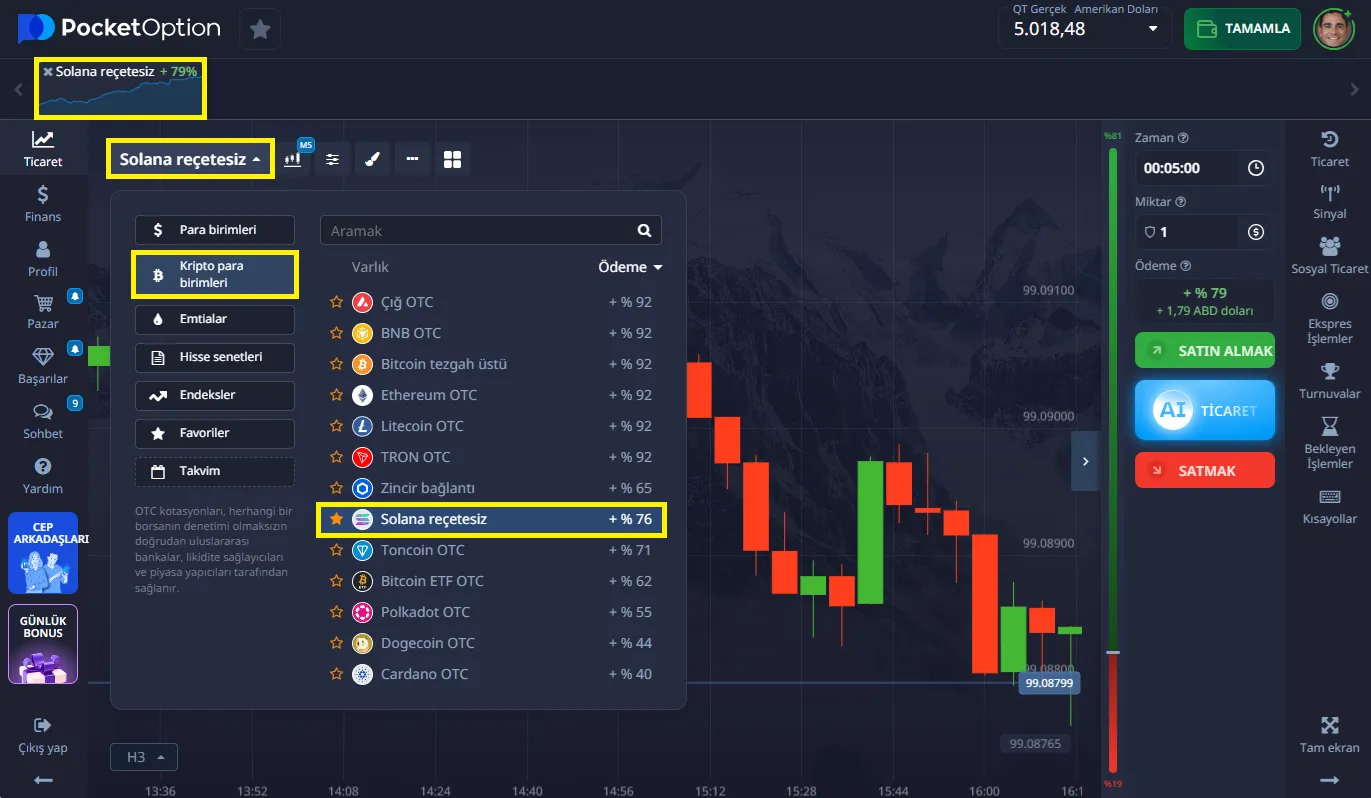
Task: Select the Para birimleri category
Action: [215, 230]
